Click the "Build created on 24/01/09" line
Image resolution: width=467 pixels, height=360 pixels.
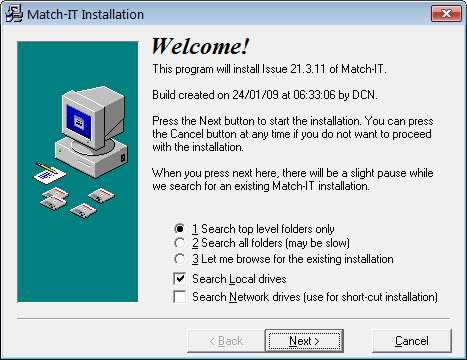point(265,95)
